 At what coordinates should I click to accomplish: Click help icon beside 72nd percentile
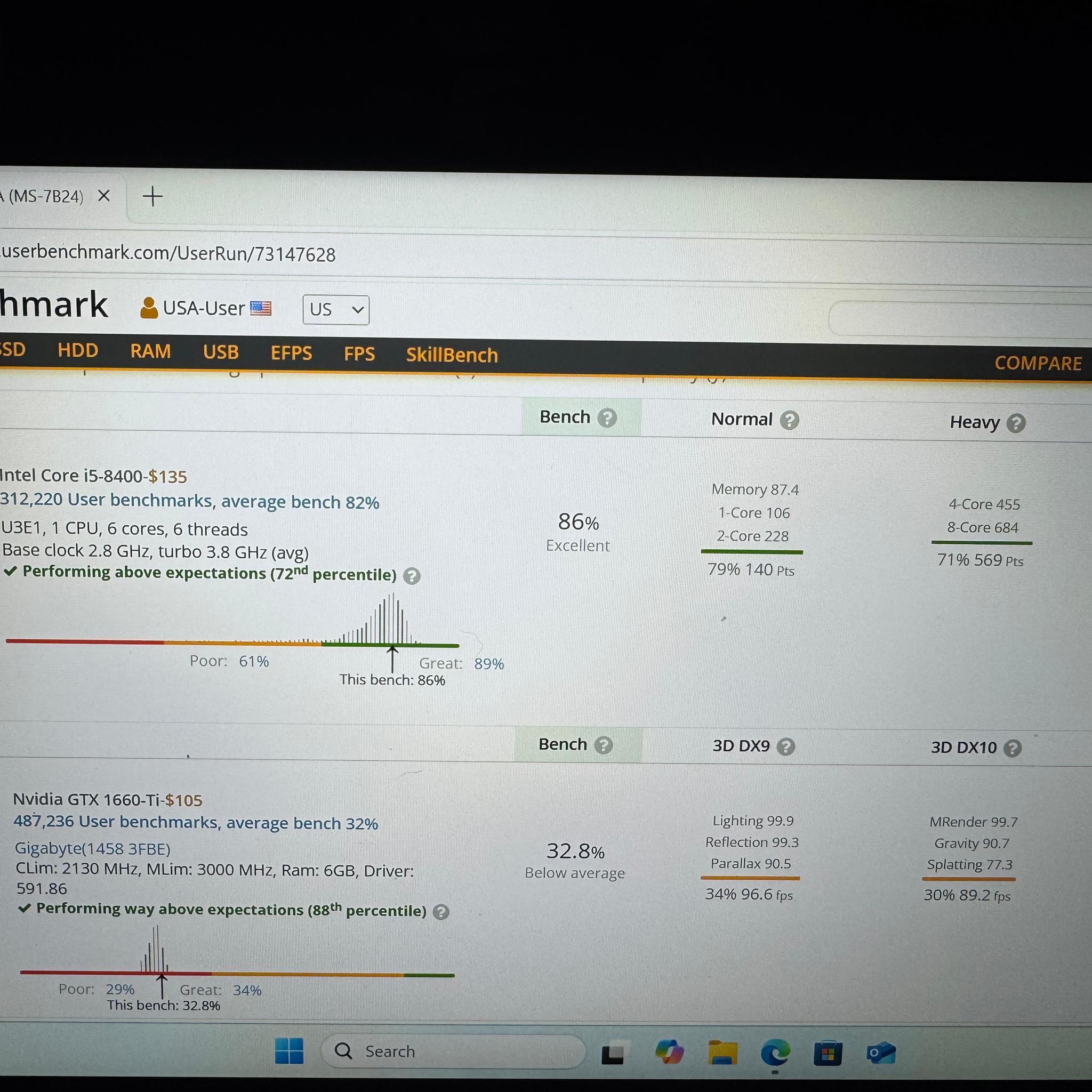pyautogui.click(x=412, y=576)
